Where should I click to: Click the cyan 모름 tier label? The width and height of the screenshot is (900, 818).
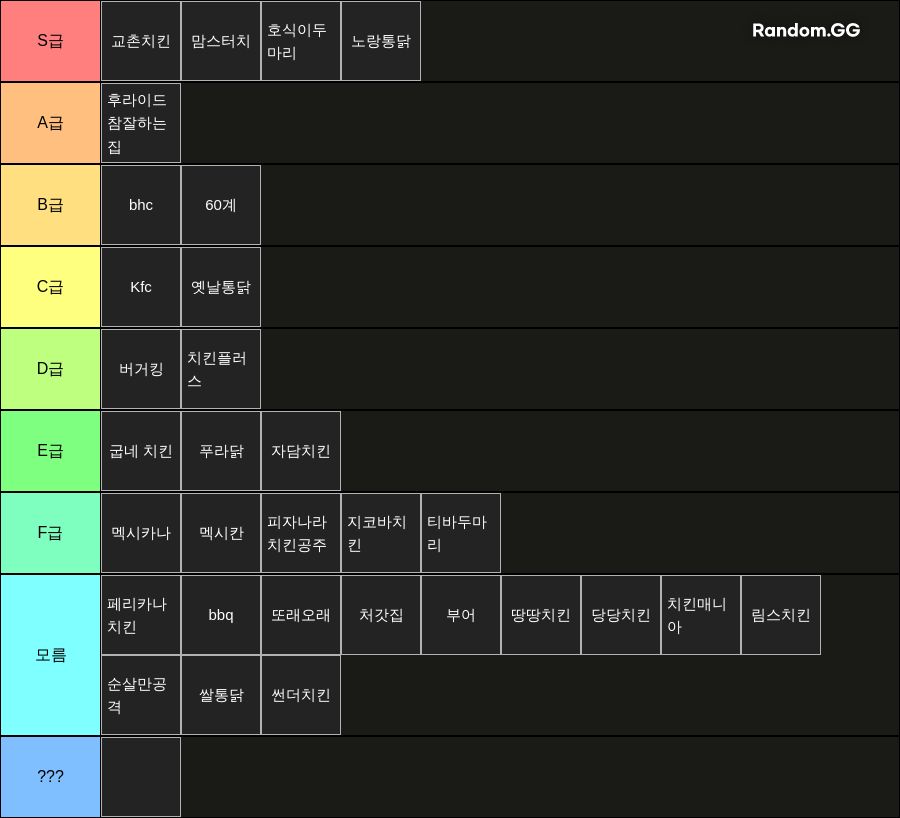(x=51, y=655)
